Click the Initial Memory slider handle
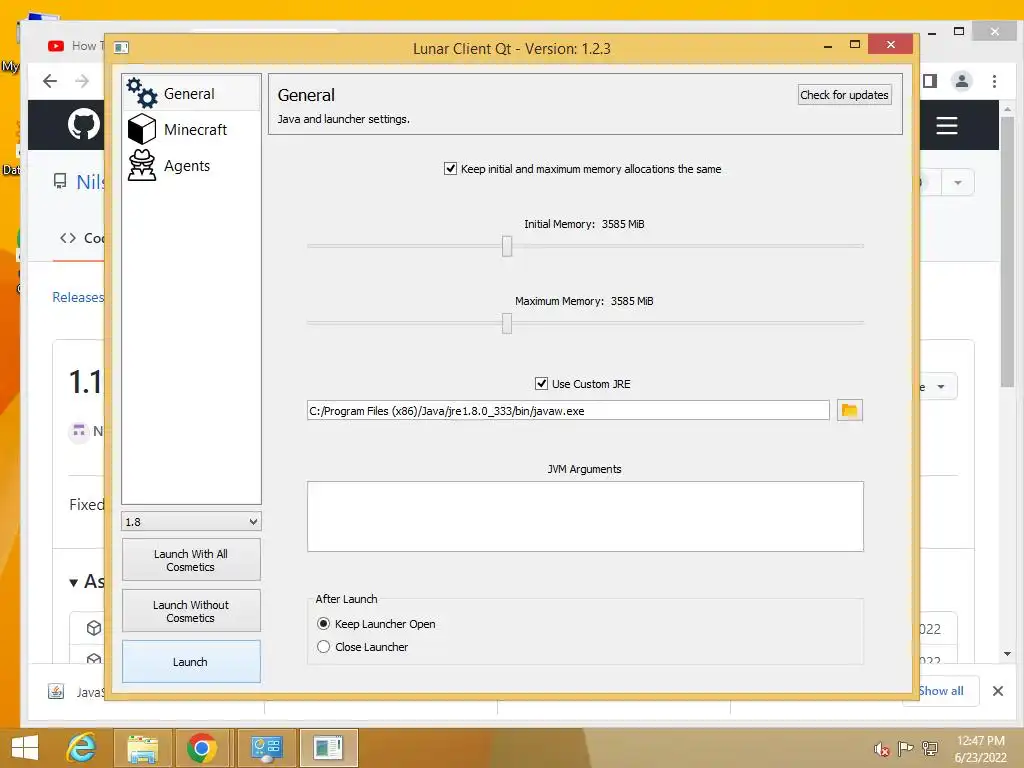Image resolution: width=1024 pixels, height=768 pixels. pos(507,246)
